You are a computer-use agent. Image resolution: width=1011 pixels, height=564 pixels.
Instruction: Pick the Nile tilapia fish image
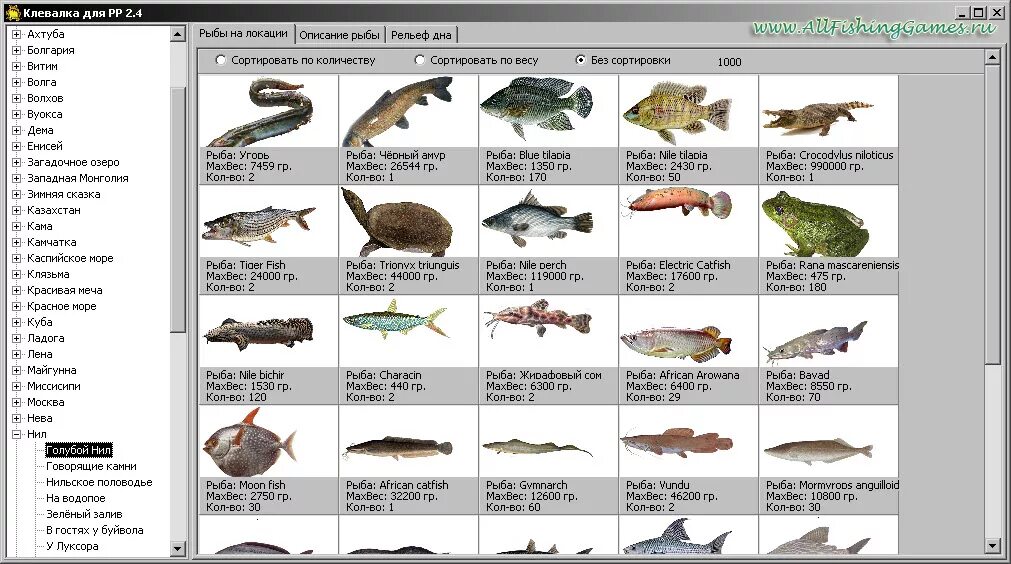[688, 112]
